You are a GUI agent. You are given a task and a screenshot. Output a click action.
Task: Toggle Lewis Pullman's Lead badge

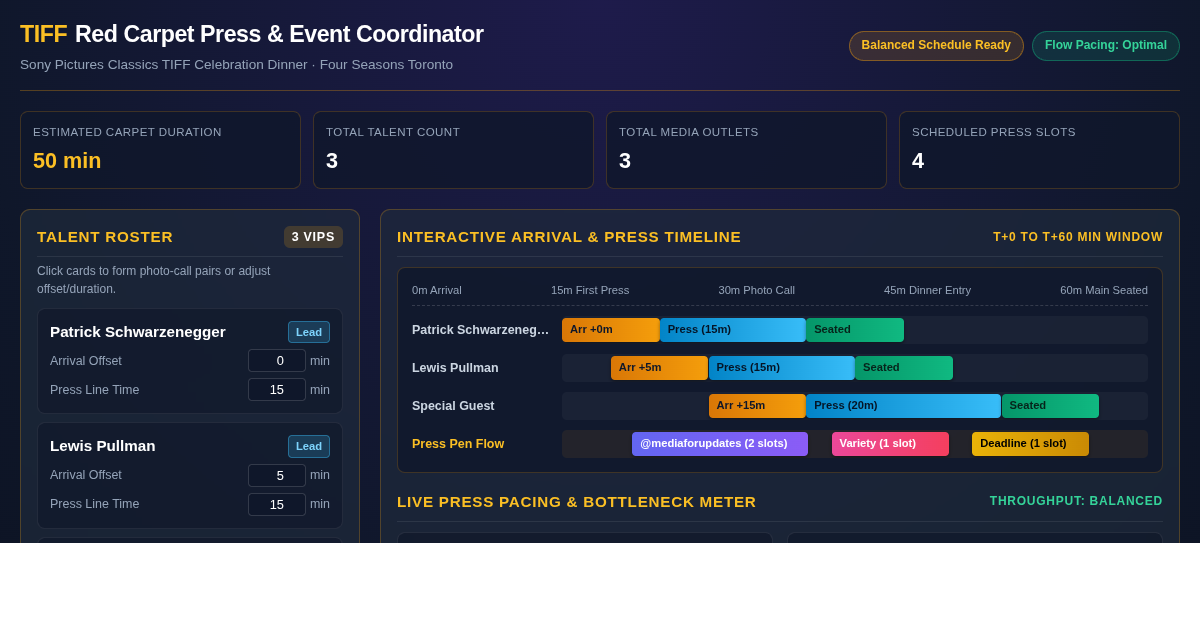[309, 446]
